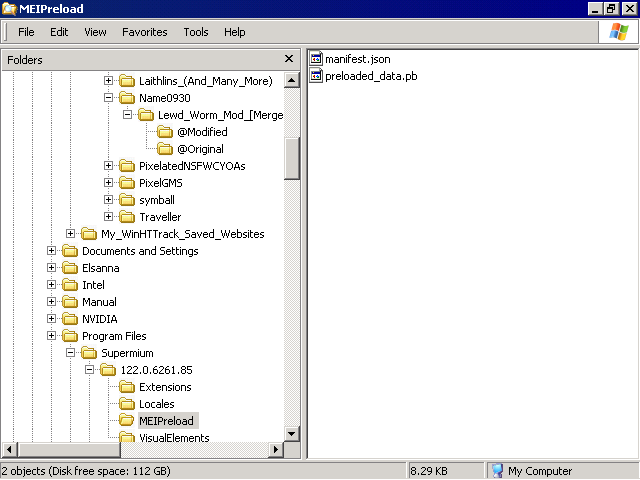Select the @Original folder label

pyautogui.click(x=200, y=149)
